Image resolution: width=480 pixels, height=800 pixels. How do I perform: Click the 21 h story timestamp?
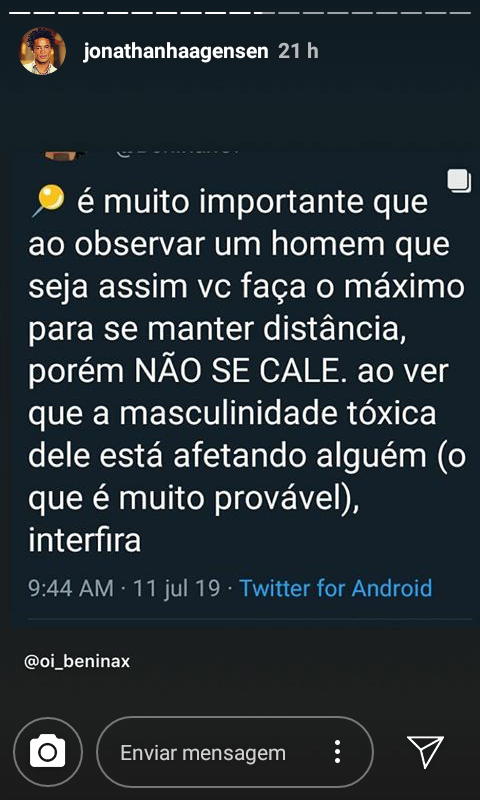click(298, 52)
